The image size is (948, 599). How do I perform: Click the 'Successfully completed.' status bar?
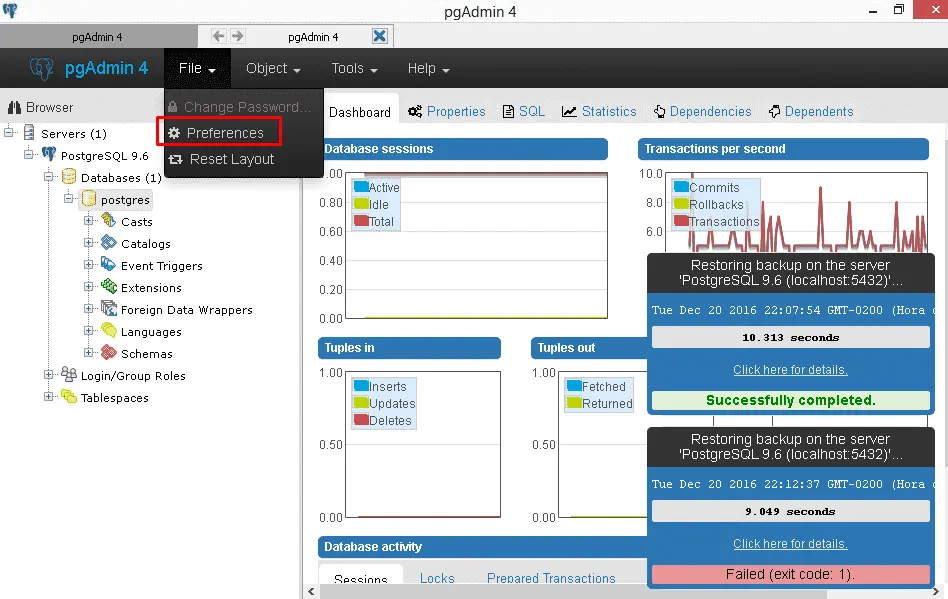click(x=791, y=400)
